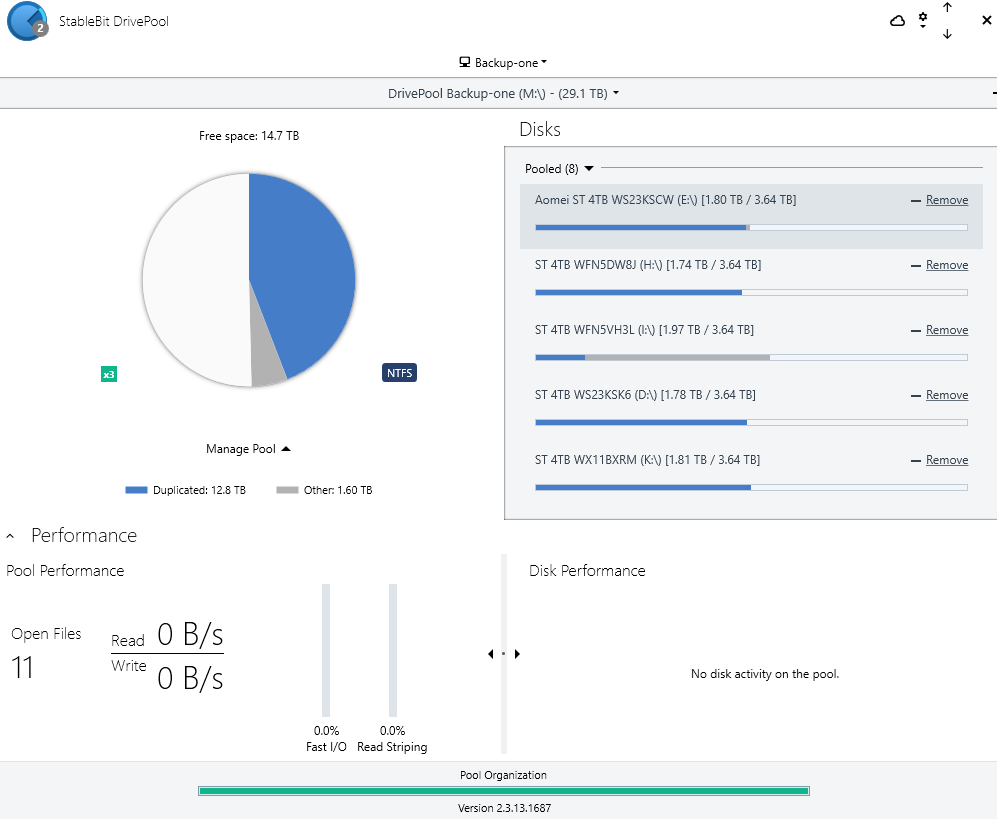
Task: Click the left arrow on performance splitter
Action: coord(491,654)
